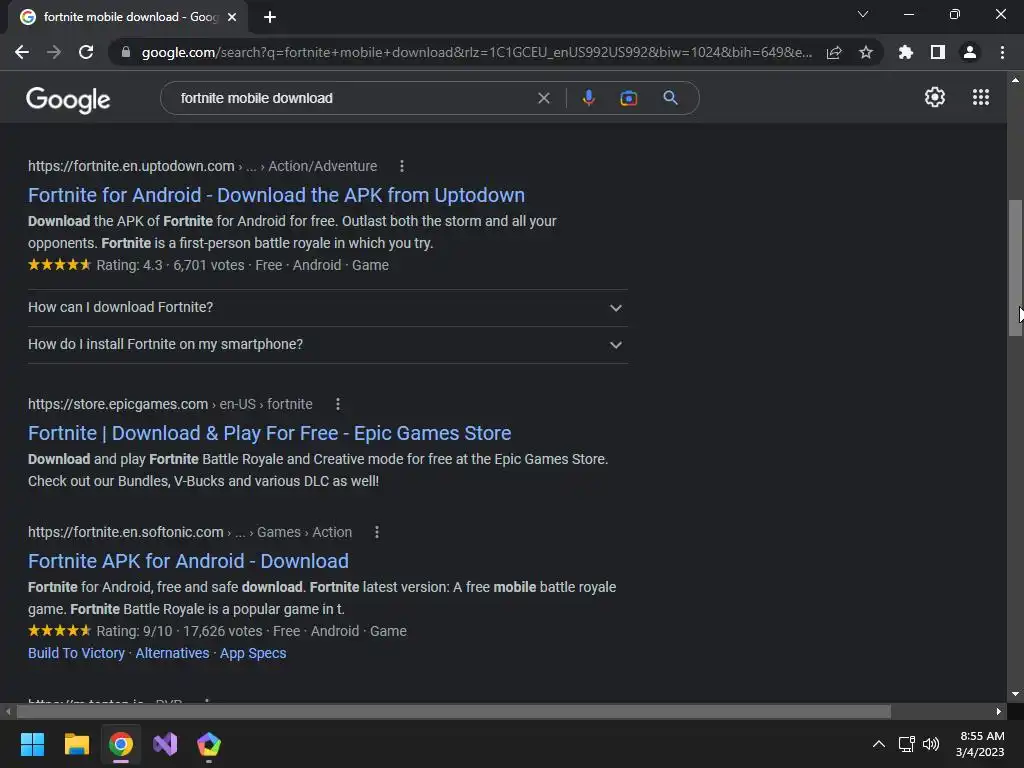Open File Explorer from the taskbar
Image resolution: width=1024 pixels, height=768 pixels.
[76, 744]
